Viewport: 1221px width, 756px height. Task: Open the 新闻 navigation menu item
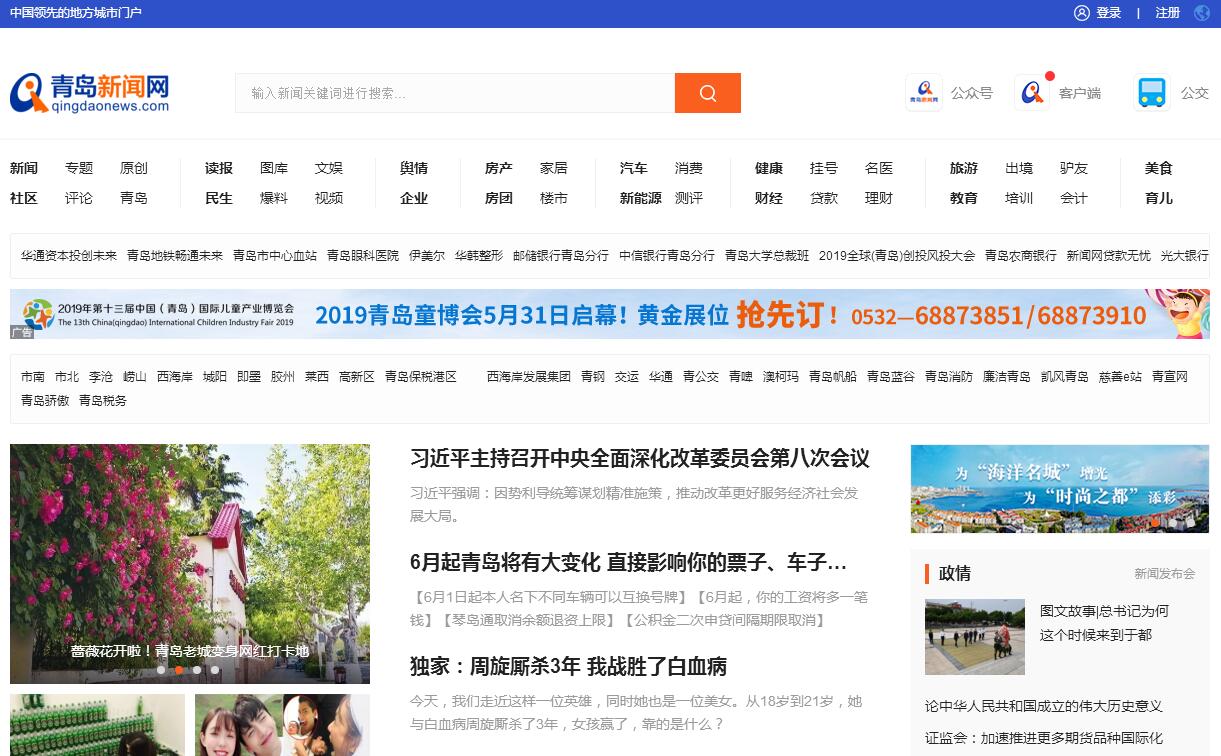24,168
